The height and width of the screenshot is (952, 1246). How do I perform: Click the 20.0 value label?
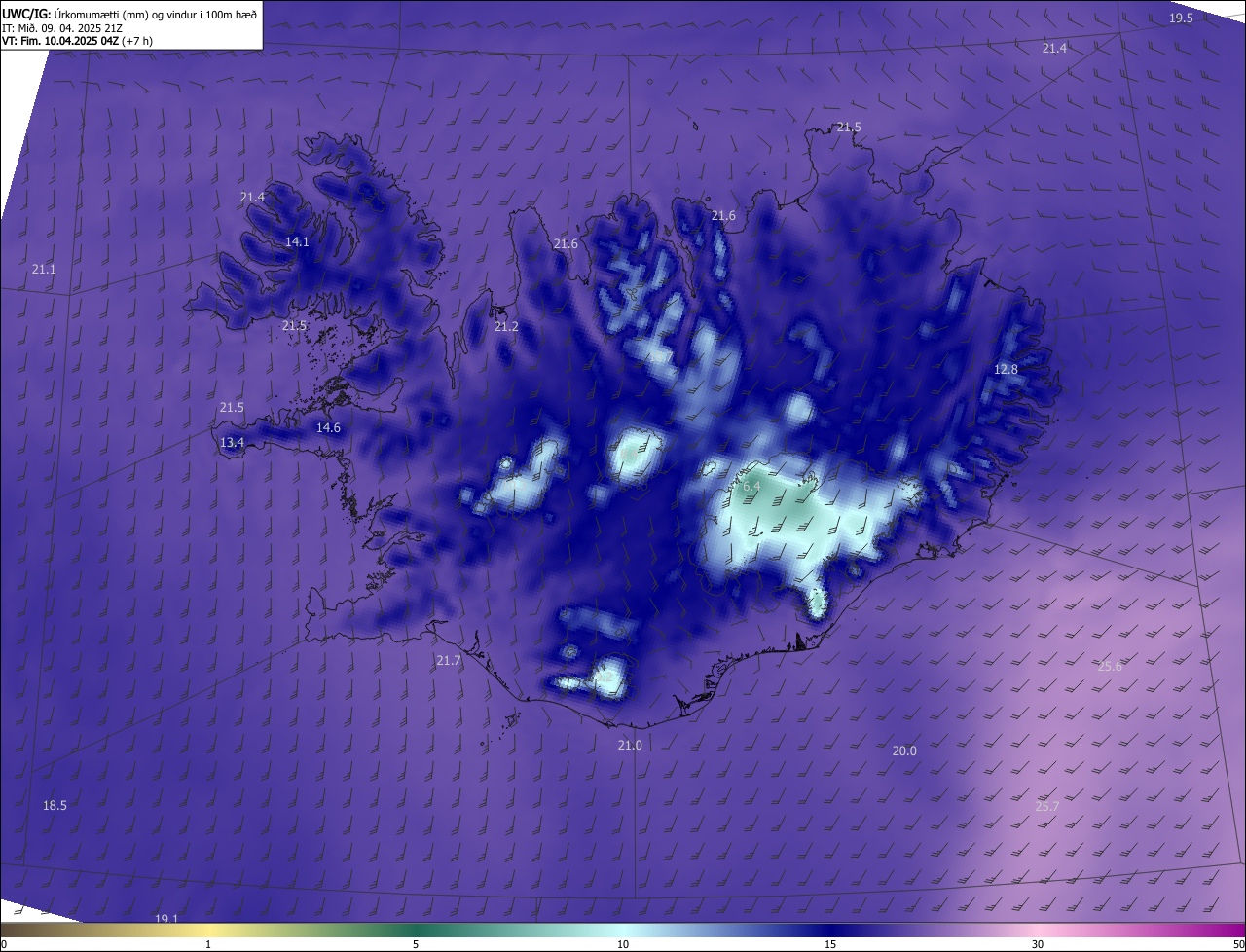[x=904, y=751]
